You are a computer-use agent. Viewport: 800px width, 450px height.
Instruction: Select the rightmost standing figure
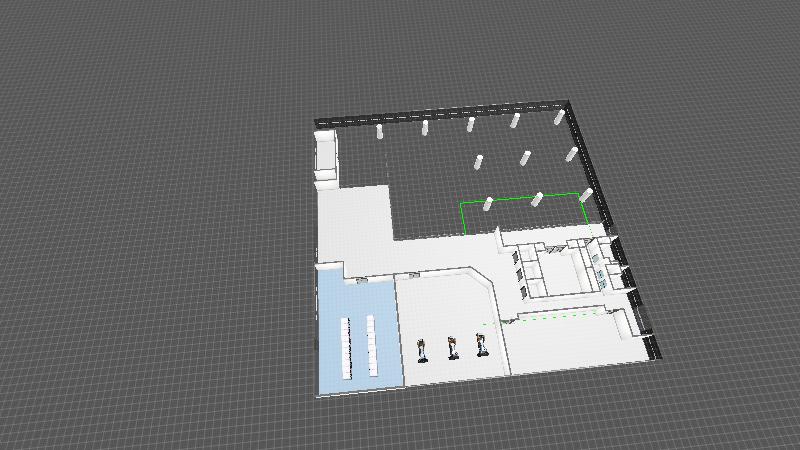pos(481,345)
